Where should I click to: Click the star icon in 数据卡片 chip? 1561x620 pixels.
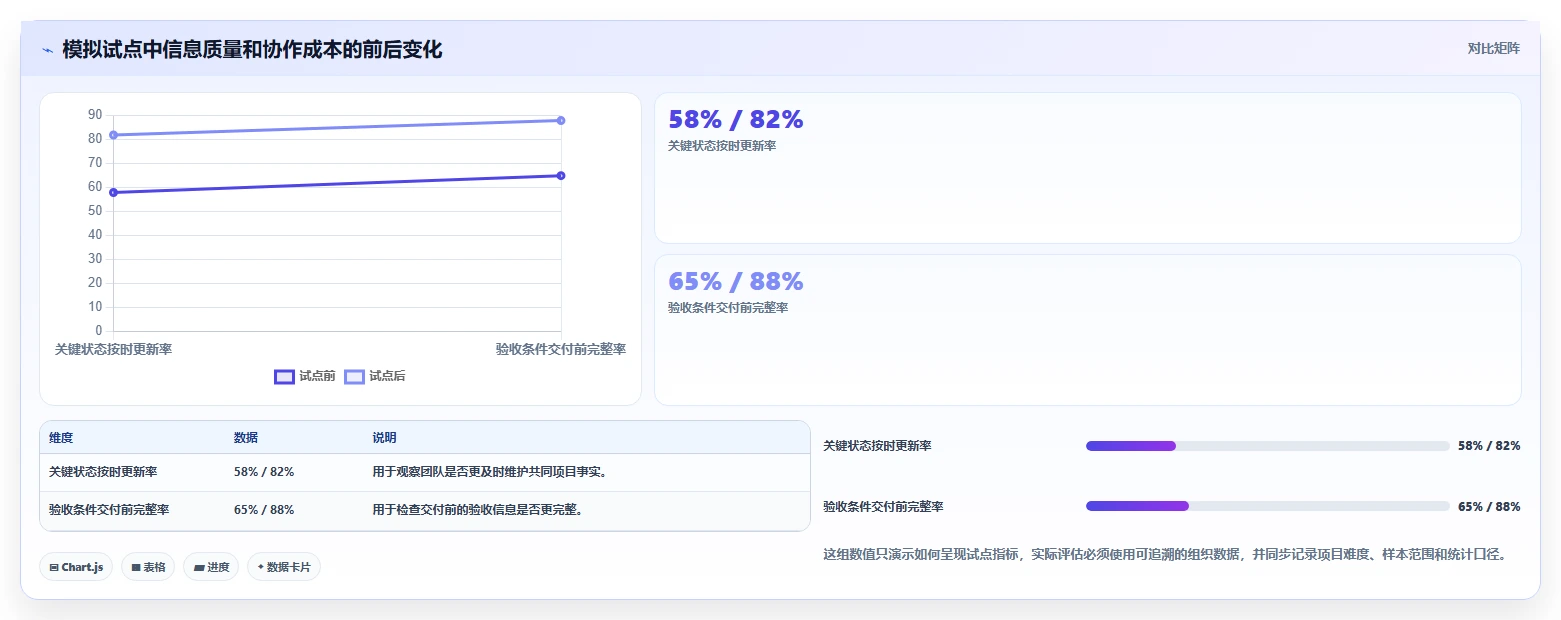[261, 567]
